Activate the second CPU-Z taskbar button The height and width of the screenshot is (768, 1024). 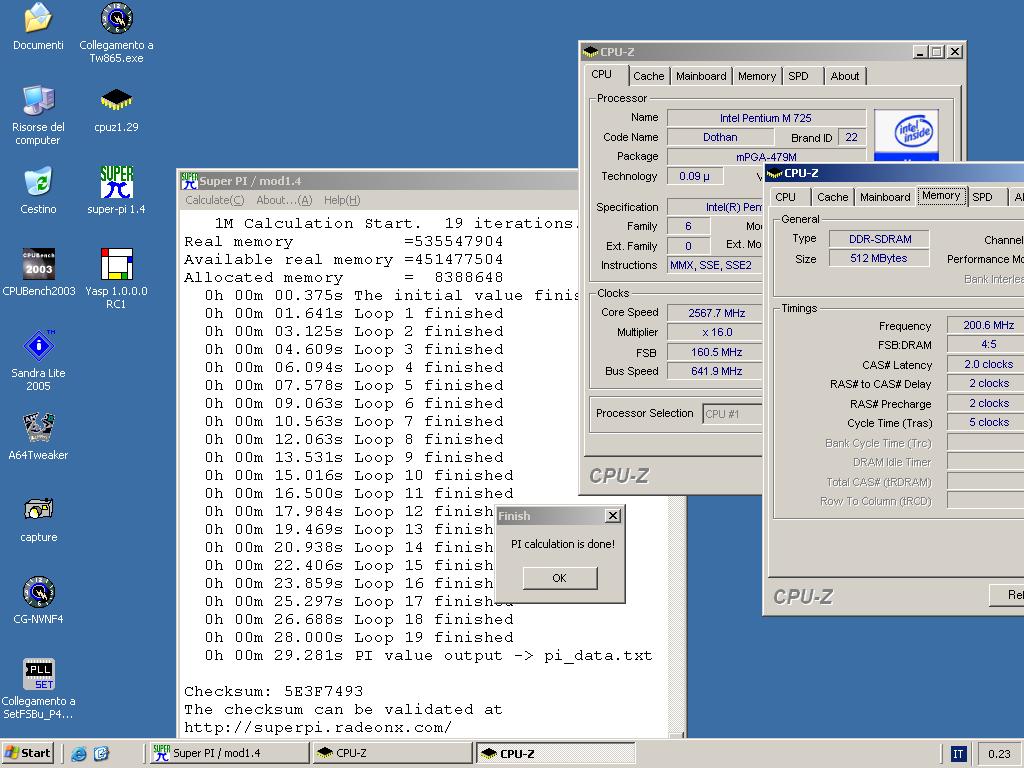555,753
